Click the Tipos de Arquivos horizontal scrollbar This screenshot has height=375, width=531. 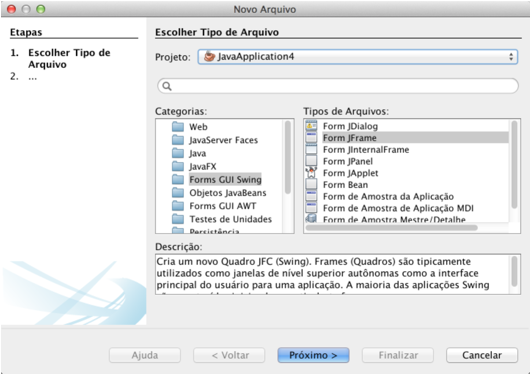pos(392,228)
